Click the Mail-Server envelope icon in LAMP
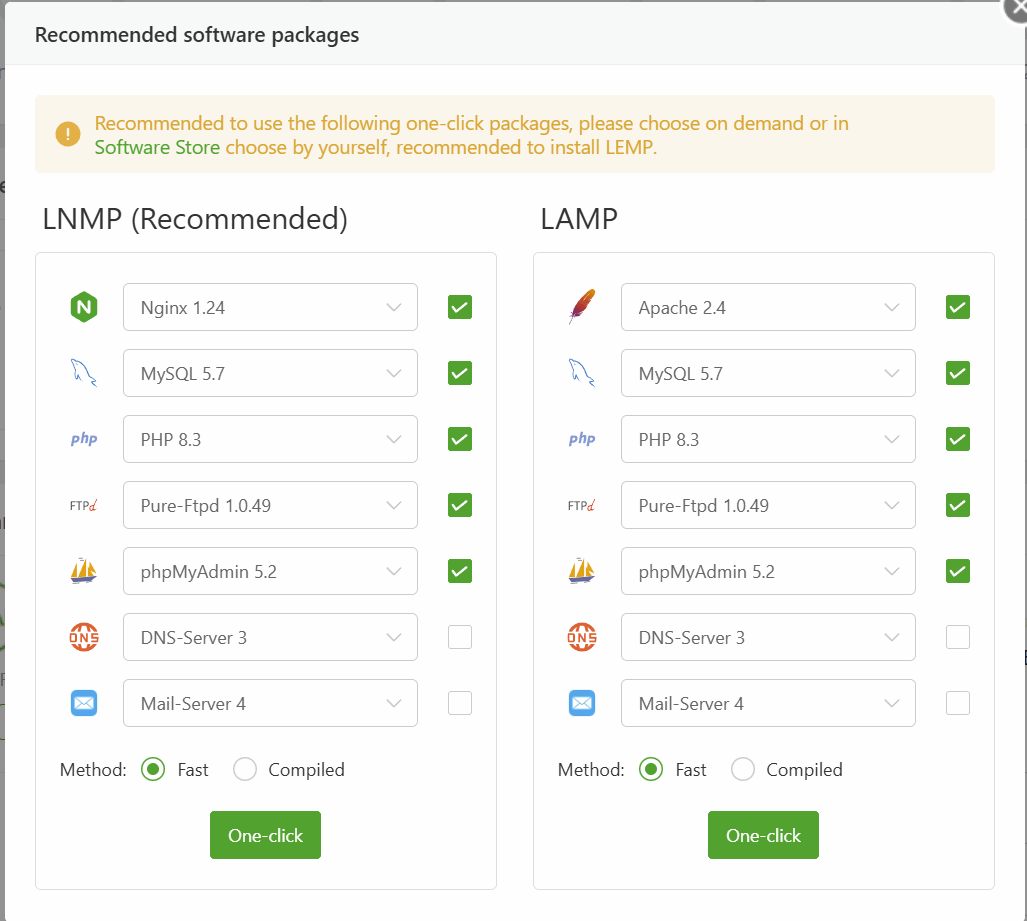Viewport: 1027px width, 921px height. (582, 703)
